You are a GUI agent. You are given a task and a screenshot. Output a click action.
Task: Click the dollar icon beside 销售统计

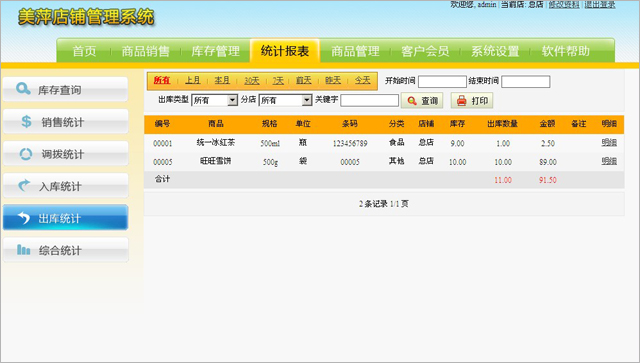click(26, 121)
